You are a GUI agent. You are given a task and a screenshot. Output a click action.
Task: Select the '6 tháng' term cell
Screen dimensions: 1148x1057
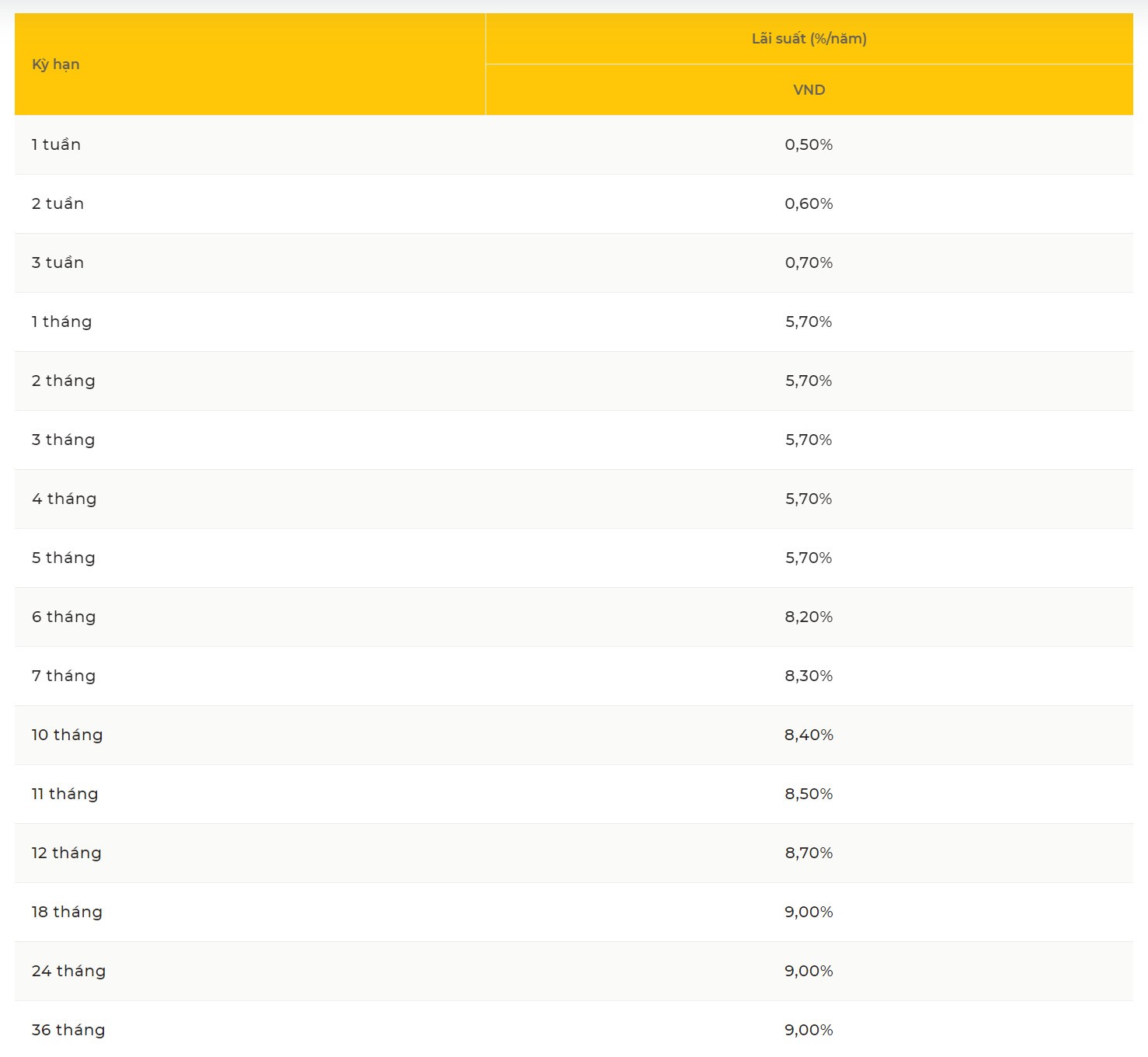(250, 617)
